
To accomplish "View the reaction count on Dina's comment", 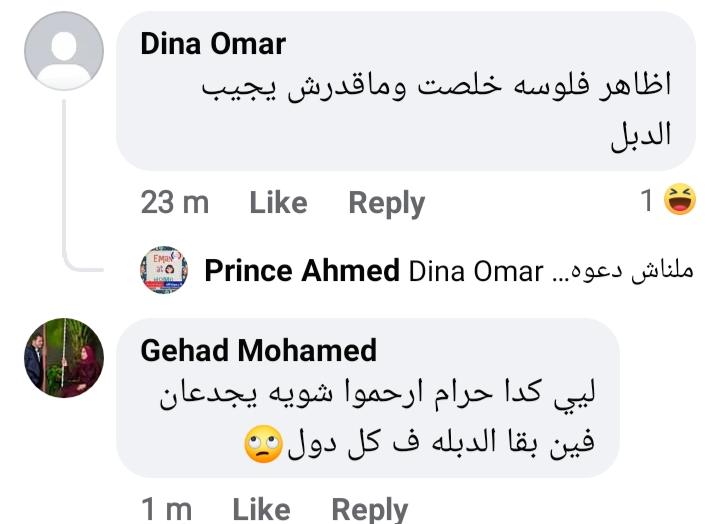I will pos(647,202).
